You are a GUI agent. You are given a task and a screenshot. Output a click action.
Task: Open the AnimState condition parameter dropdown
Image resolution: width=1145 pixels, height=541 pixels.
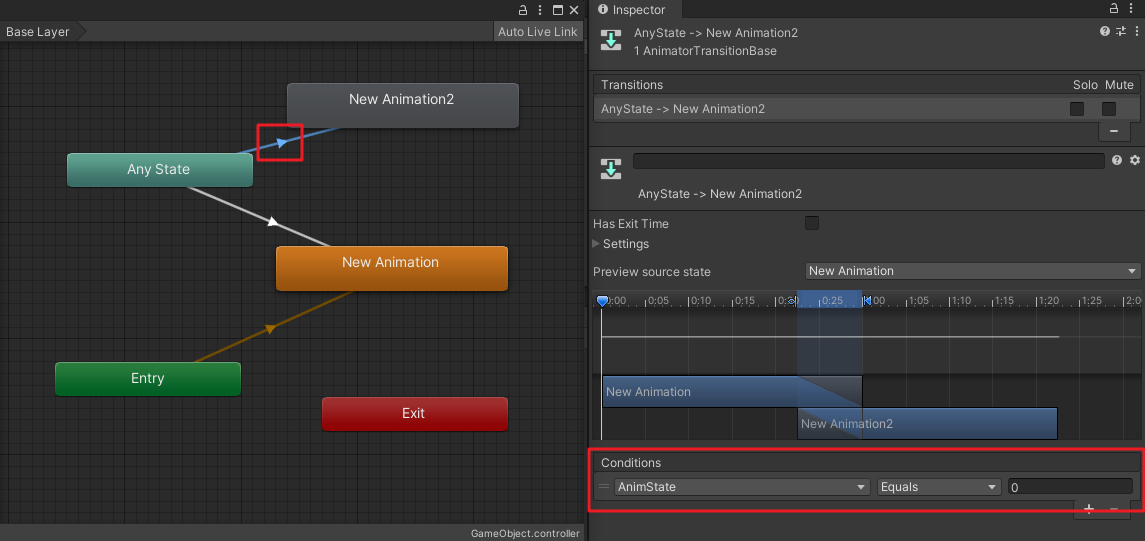click(x=741, y=487)
